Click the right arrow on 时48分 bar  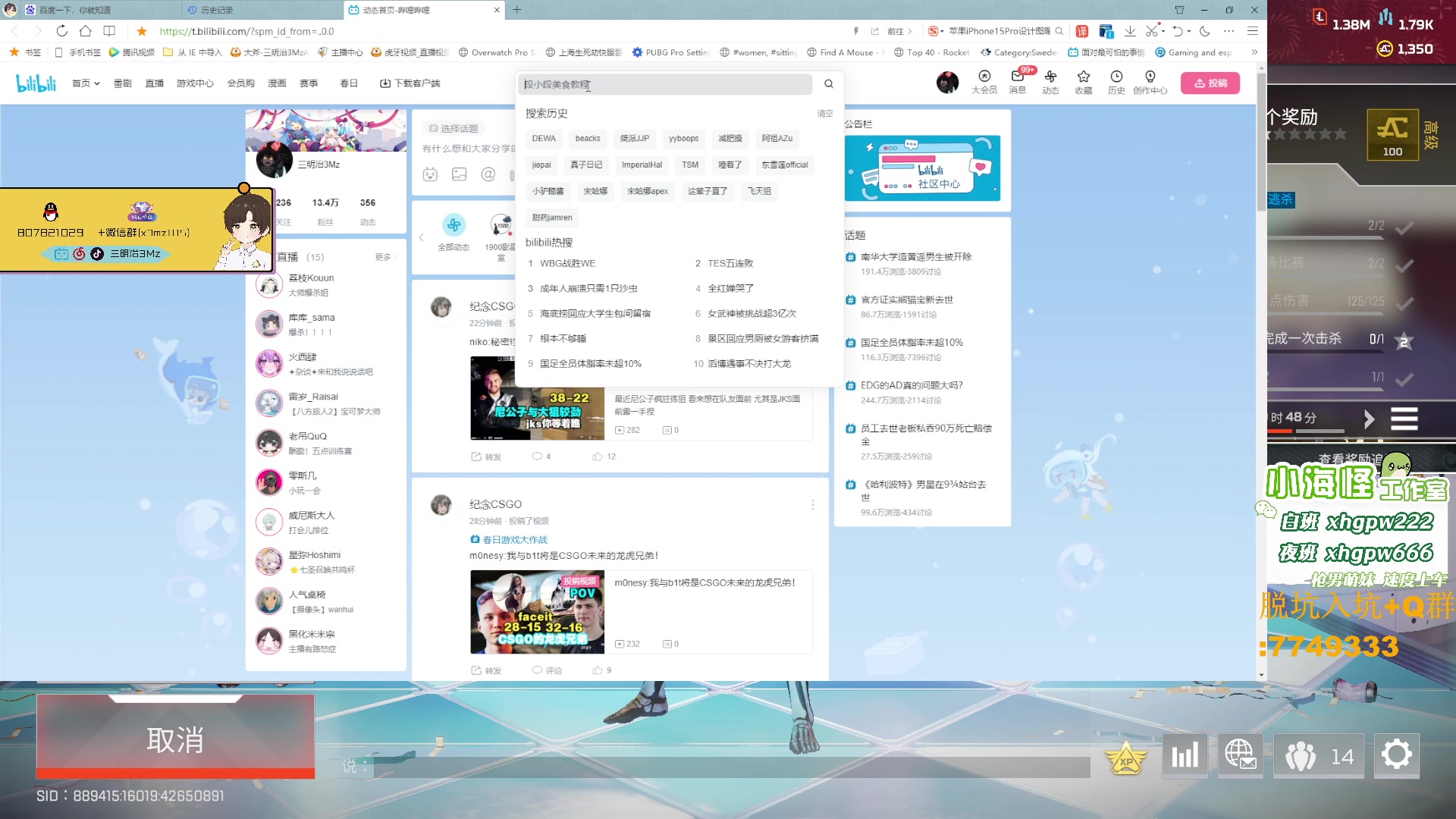tap(1369, 419)
